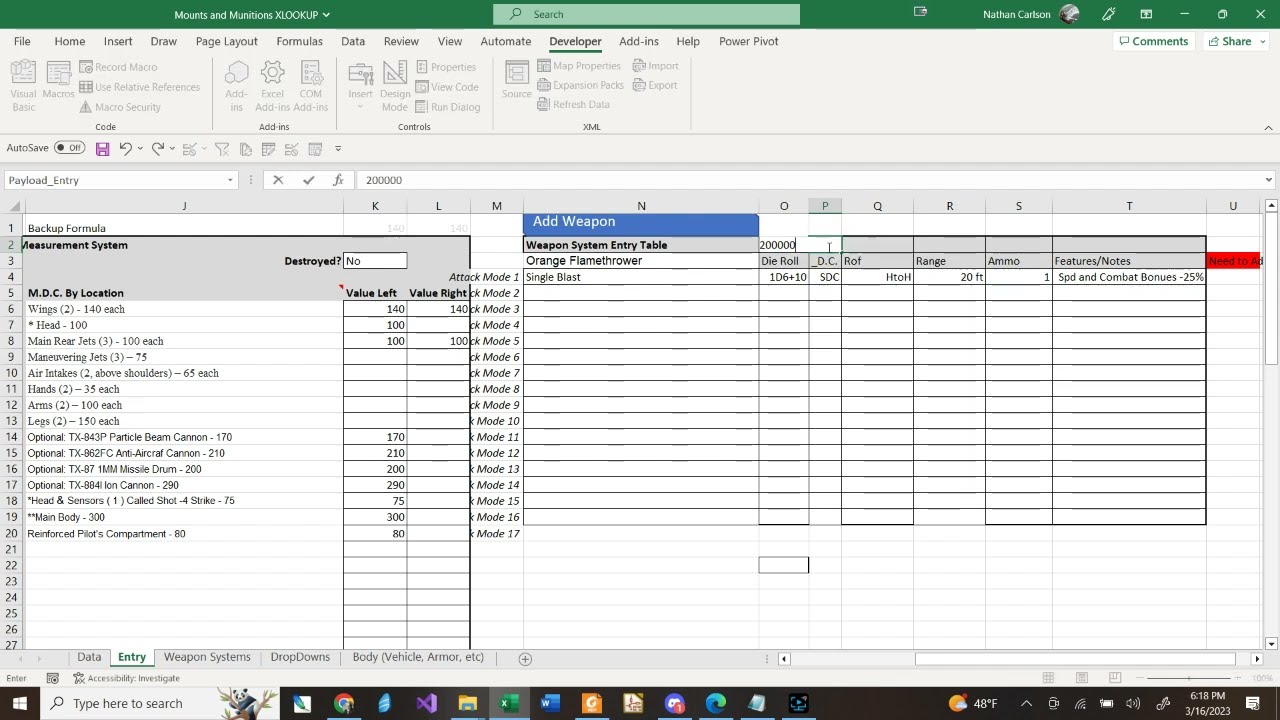Open Word from the Windows taskbar
The image size is (1280, 720).
click(x=549, y=703)
